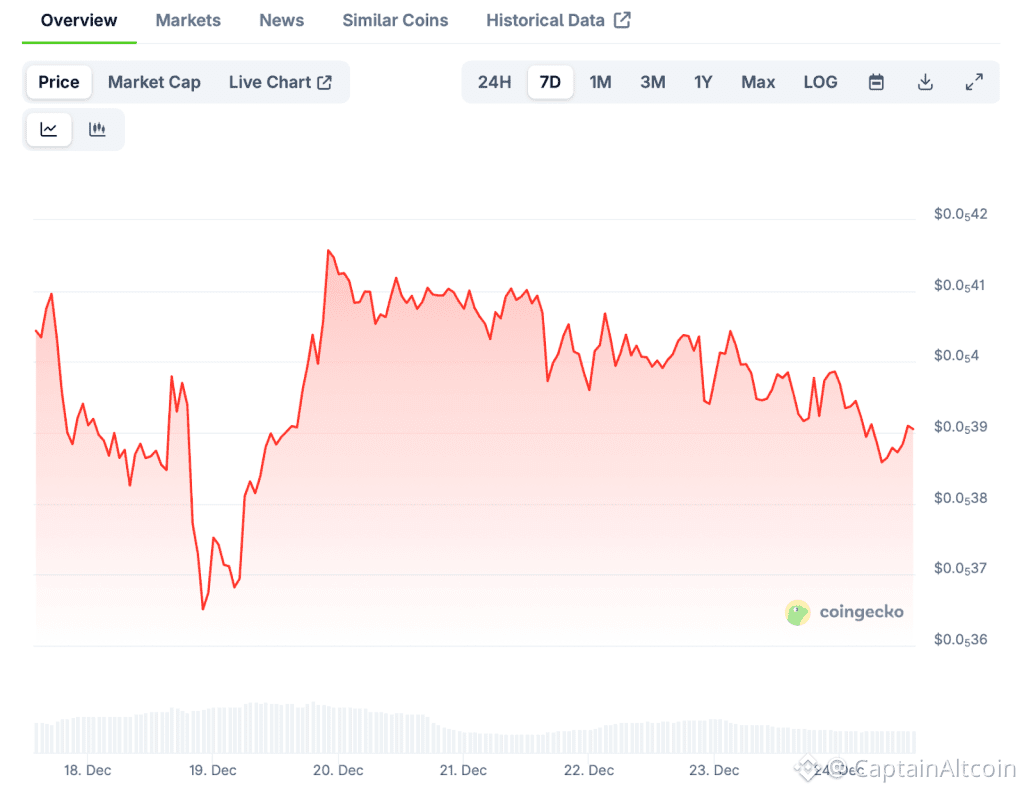This screenshot has width=1024, height=793.
Task: Click the $0.0₅42 price axis label
Action: point(961,214)
